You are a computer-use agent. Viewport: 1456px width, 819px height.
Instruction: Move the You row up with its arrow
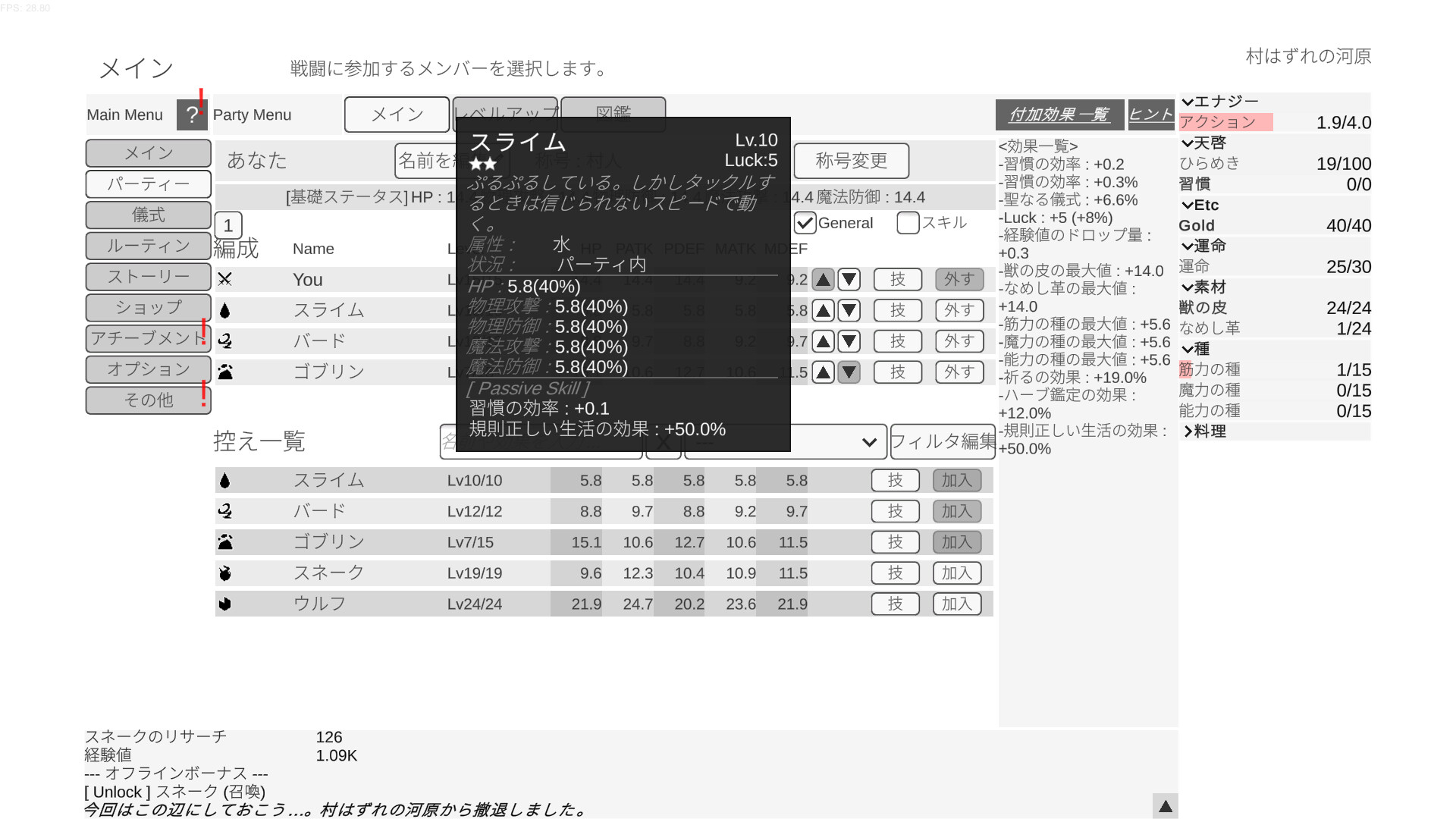point(823,280)
